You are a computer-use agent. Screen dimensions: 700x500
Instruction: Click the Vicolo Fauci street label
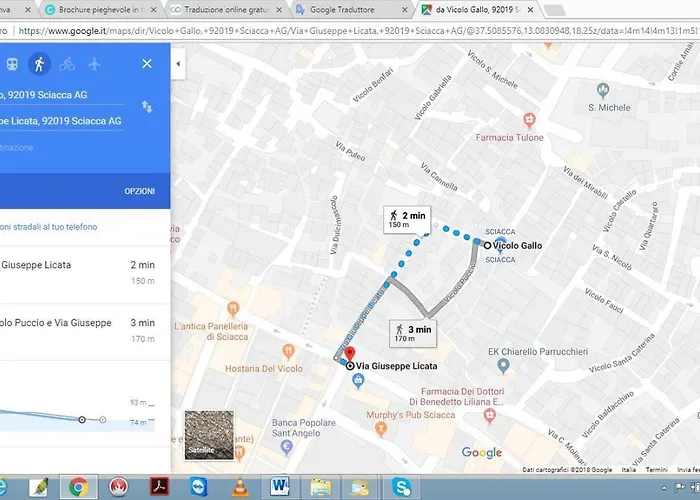(x=604, y=300)
